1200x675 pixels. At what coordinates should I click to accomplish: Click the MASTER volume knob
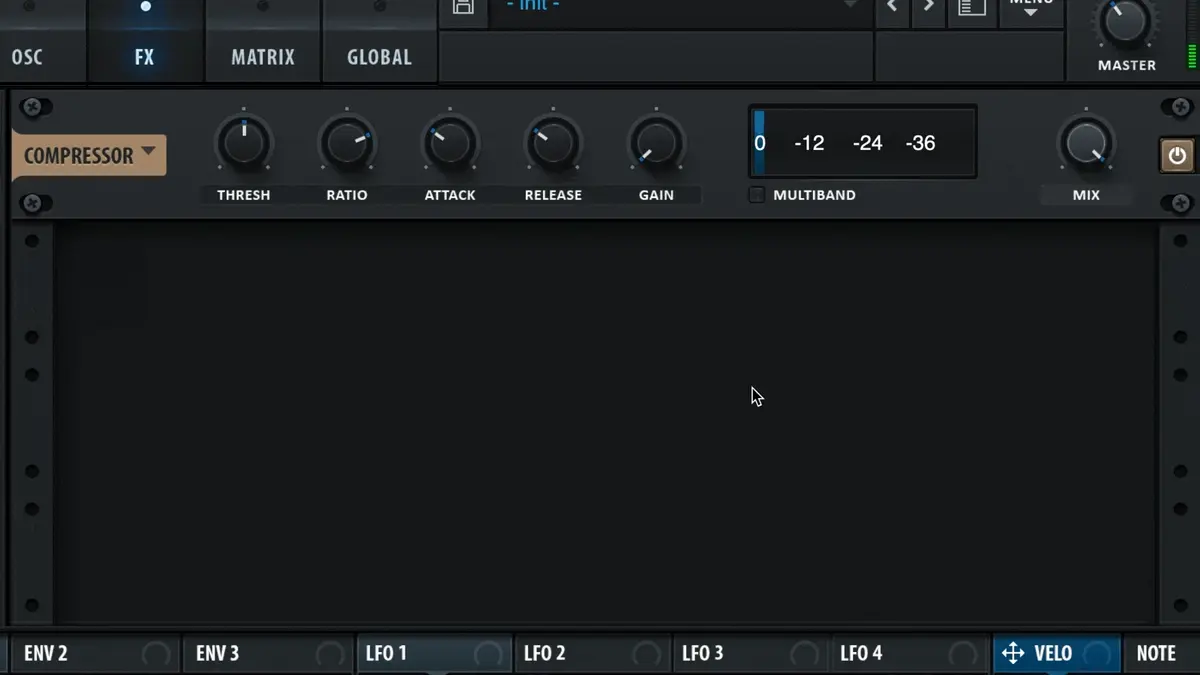coord(1126,22)
